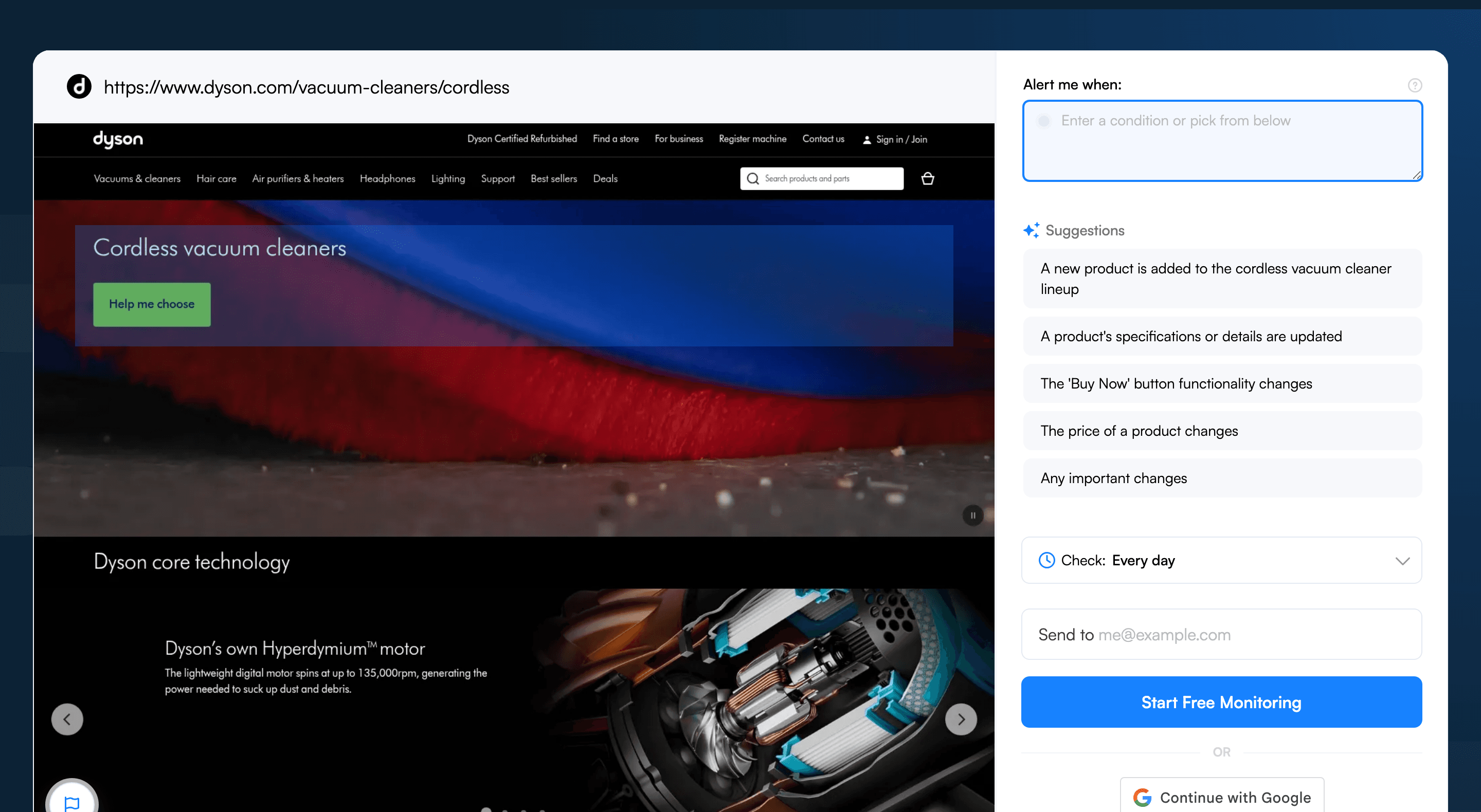Open Deals menu

click(605, 179)
